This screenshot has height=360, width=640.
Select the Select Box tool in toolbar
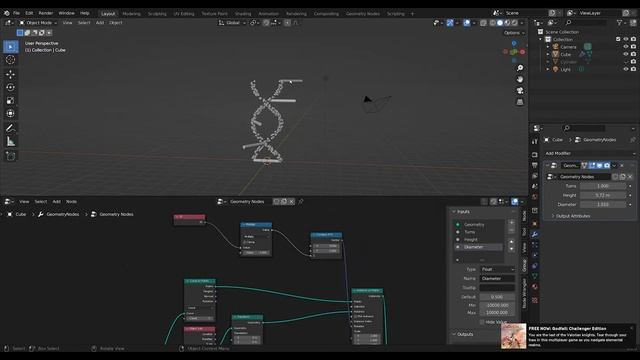[11, 47]
